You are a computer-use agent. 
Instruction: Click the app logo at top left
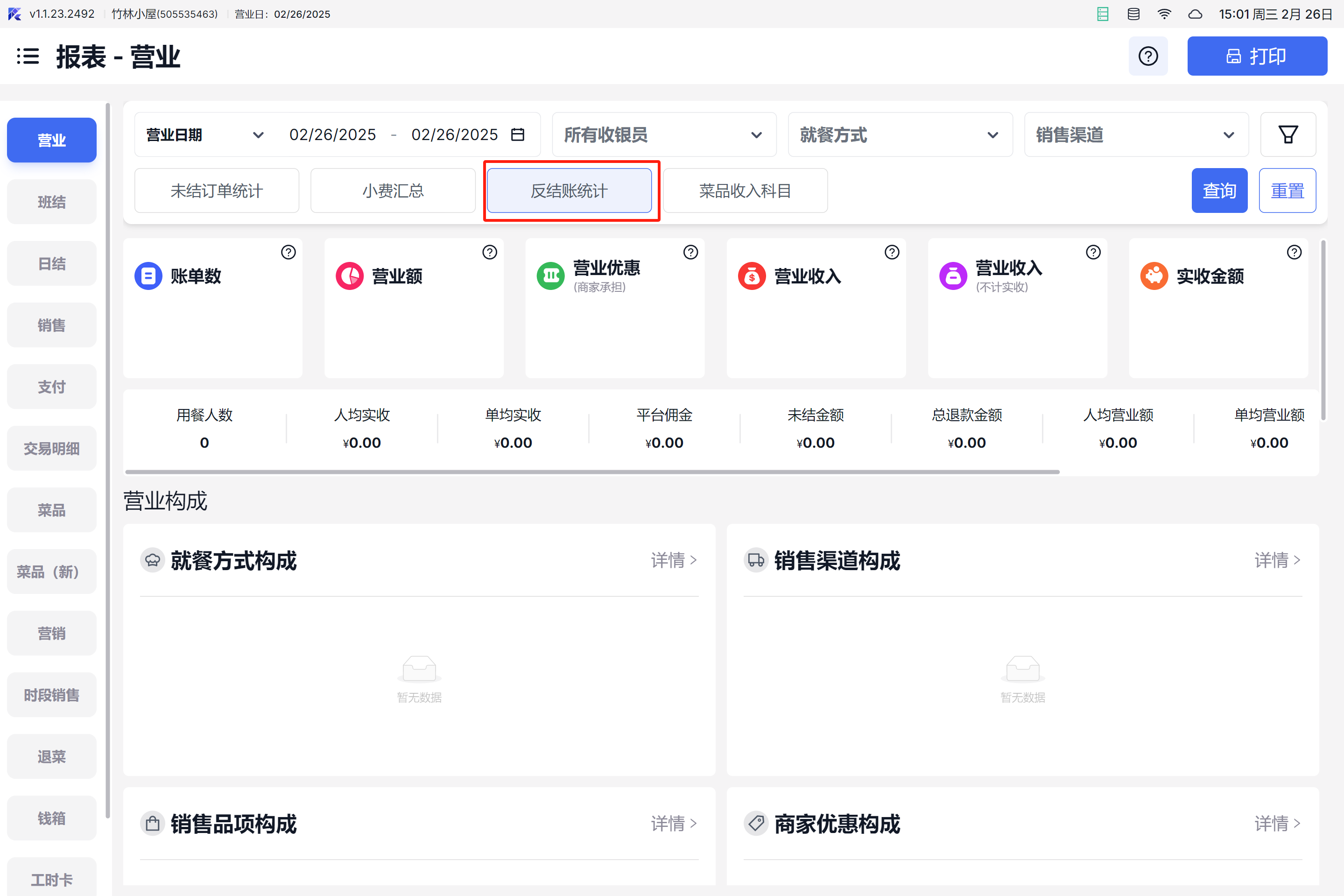(x=14, y=14)
